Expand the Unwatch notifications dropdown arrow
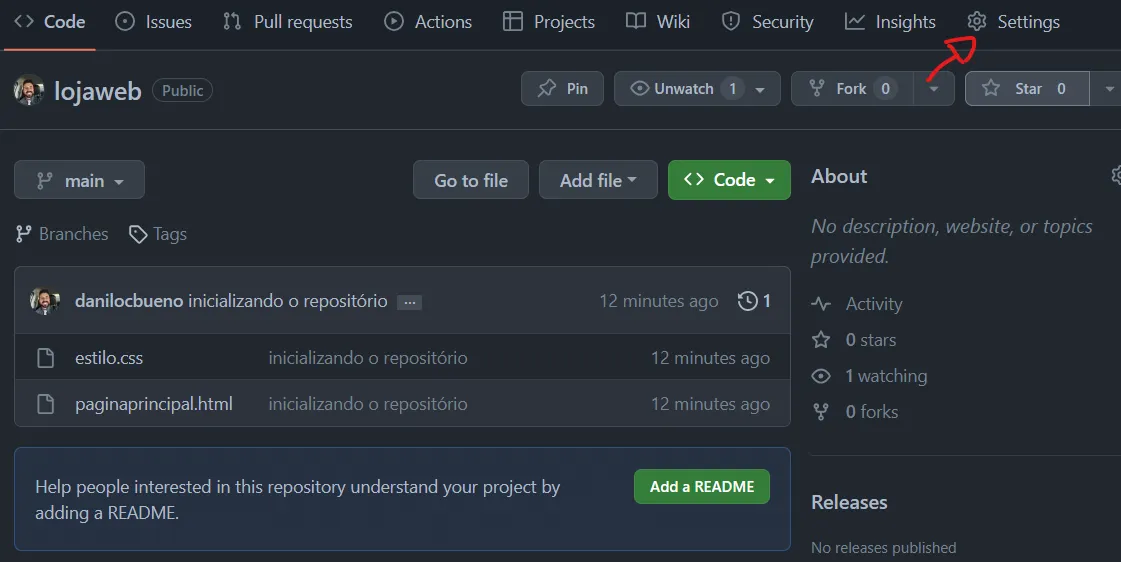 coord(761,89)
